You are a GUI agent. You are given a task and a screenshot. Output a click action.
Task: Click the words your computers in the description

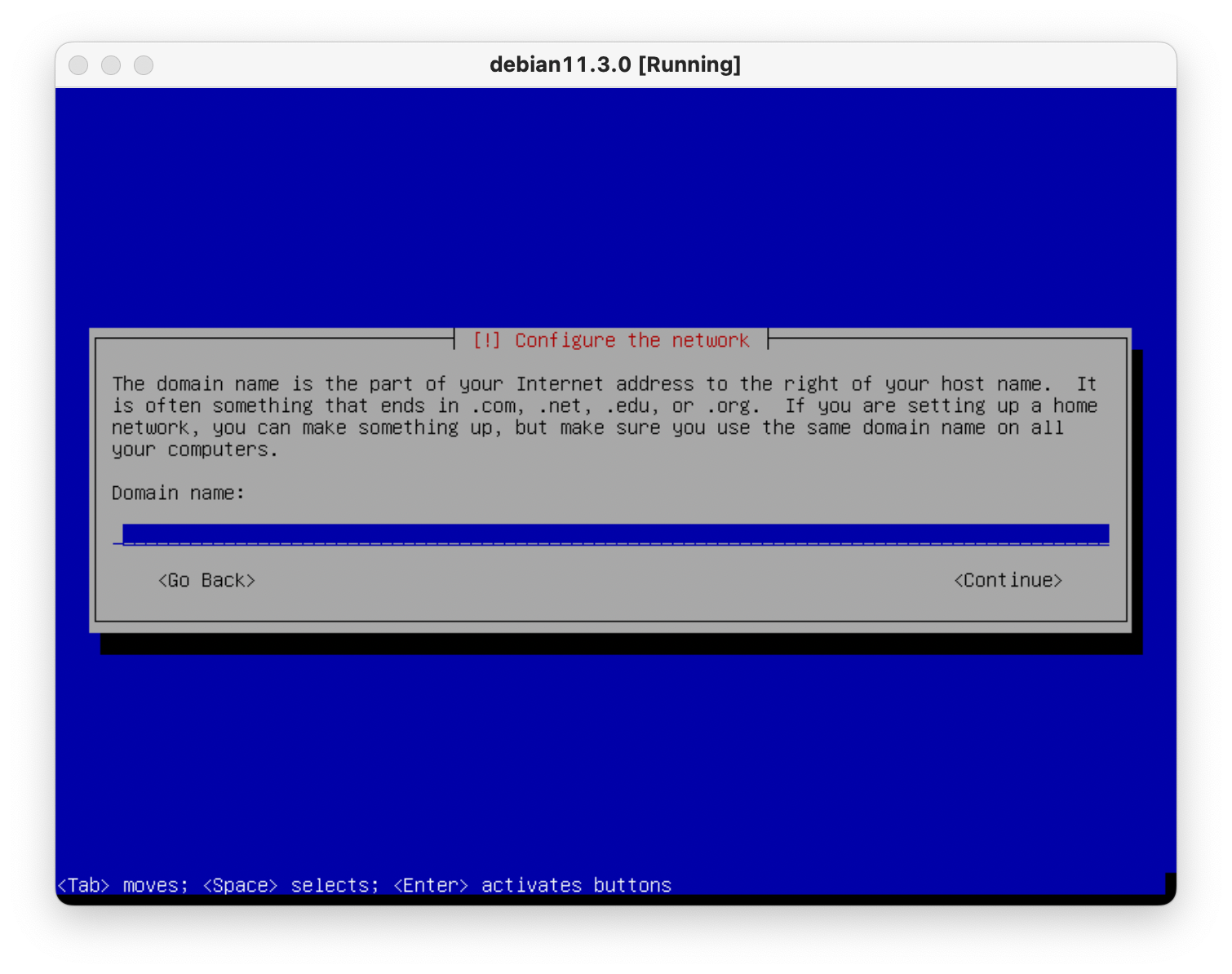point(194,450)
